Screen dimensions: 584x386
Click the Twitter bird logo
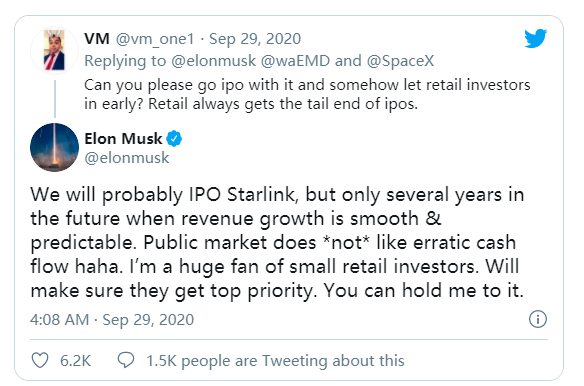click(x=535, y=38)
